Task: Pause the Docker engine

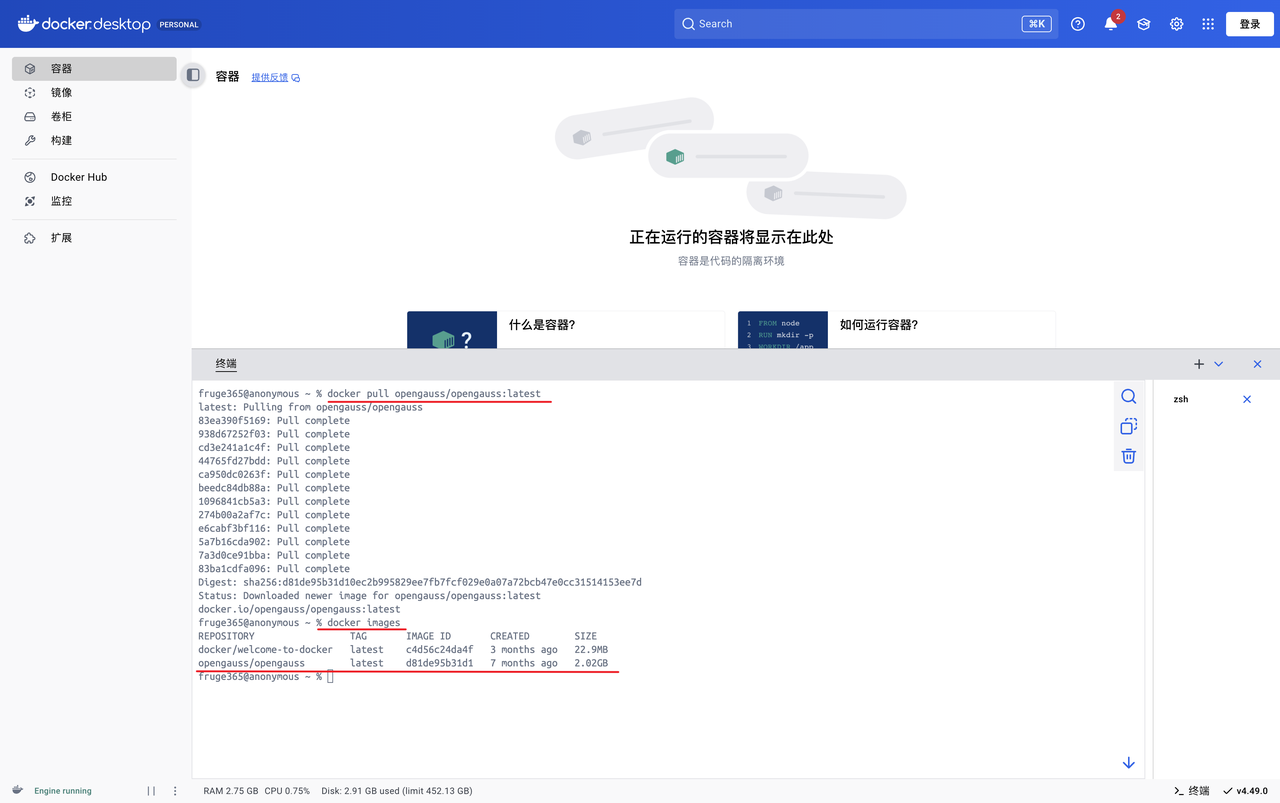Action: [151, 790]
